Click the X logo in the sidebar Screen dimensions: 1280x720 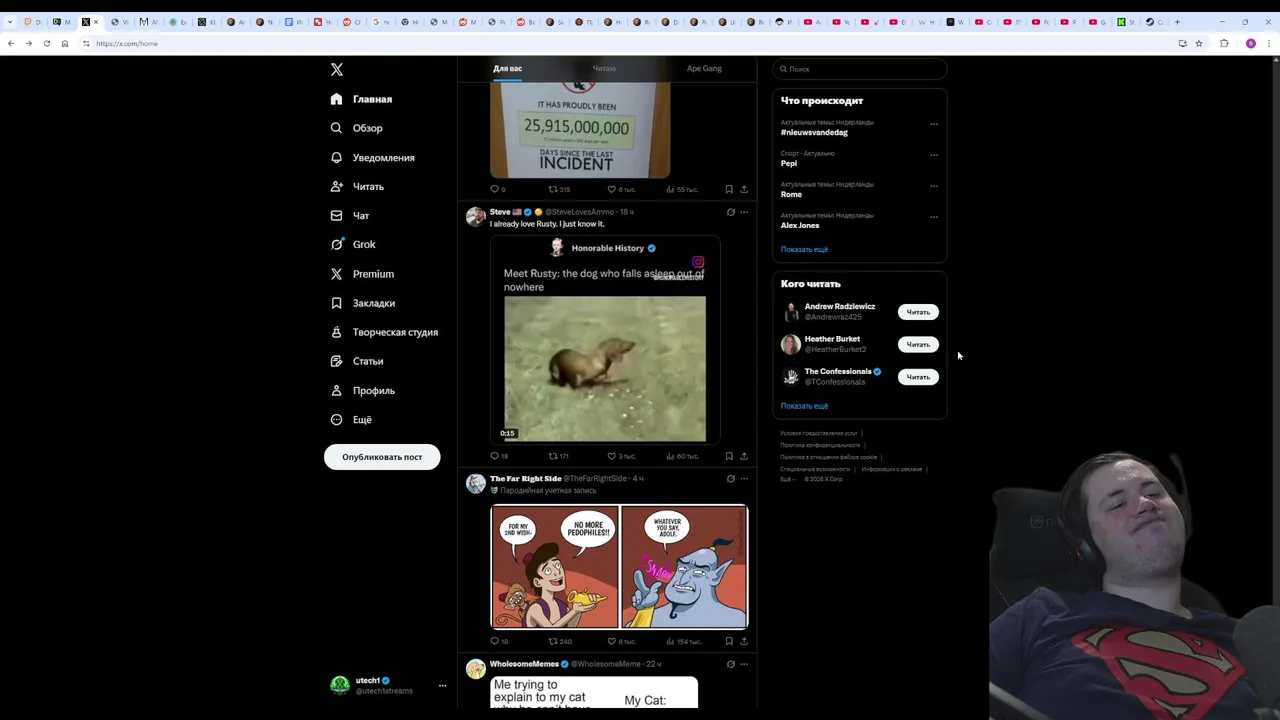(x=337, y=70)
